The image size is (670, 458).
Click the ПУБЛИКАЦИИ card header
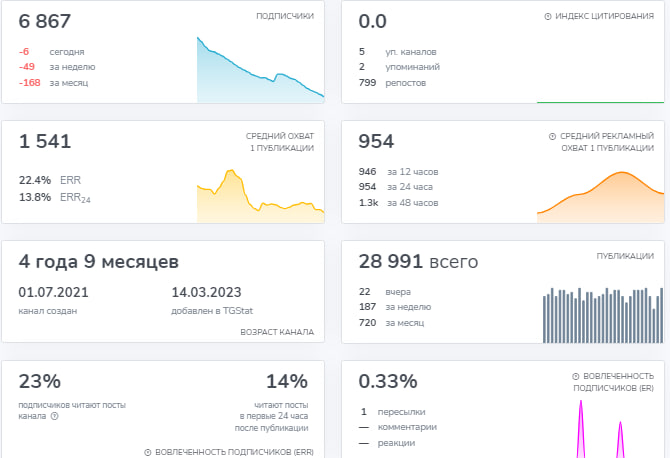click(625, 255)
